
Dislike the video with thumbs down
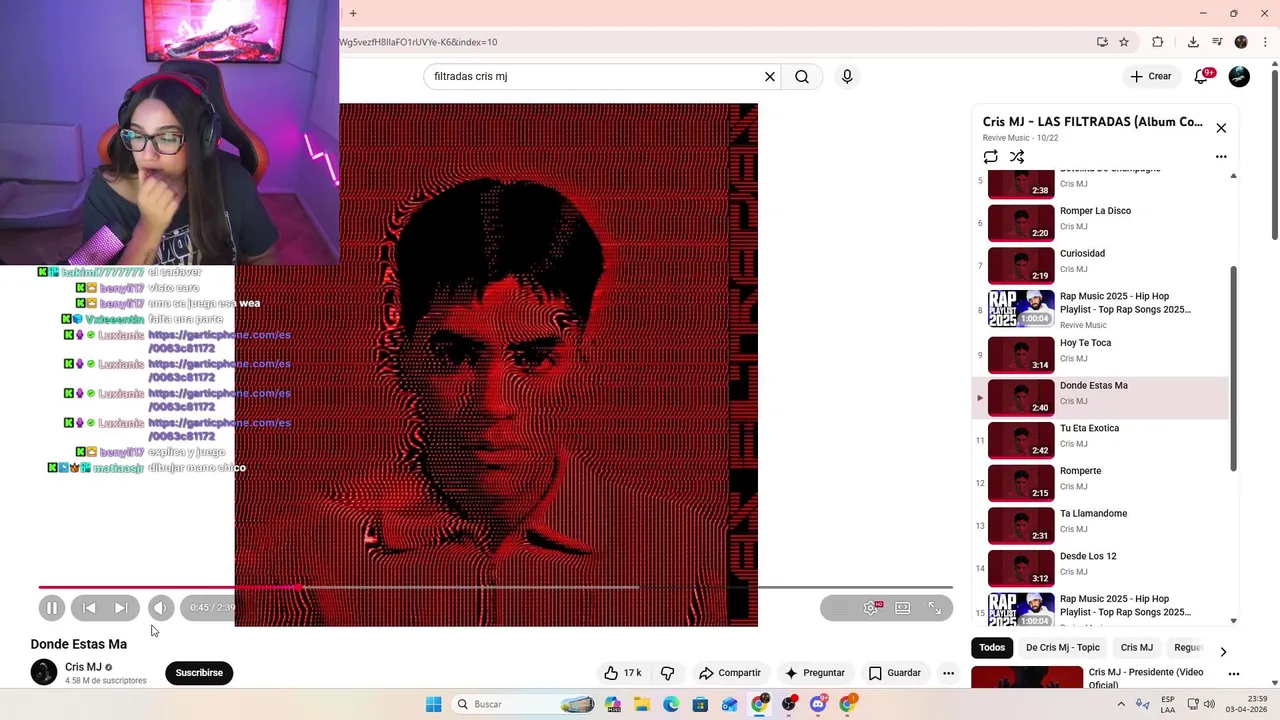tap(668, 673)
